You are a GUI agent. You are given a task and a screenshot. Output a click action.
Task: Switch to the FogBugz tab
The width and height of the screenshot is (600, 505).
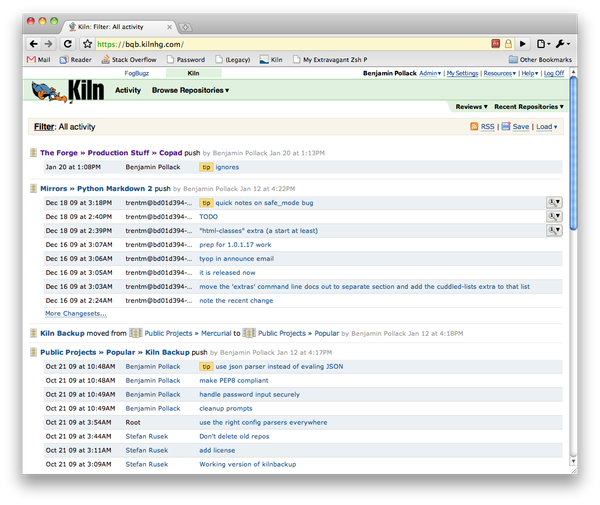tap(137, 73)
